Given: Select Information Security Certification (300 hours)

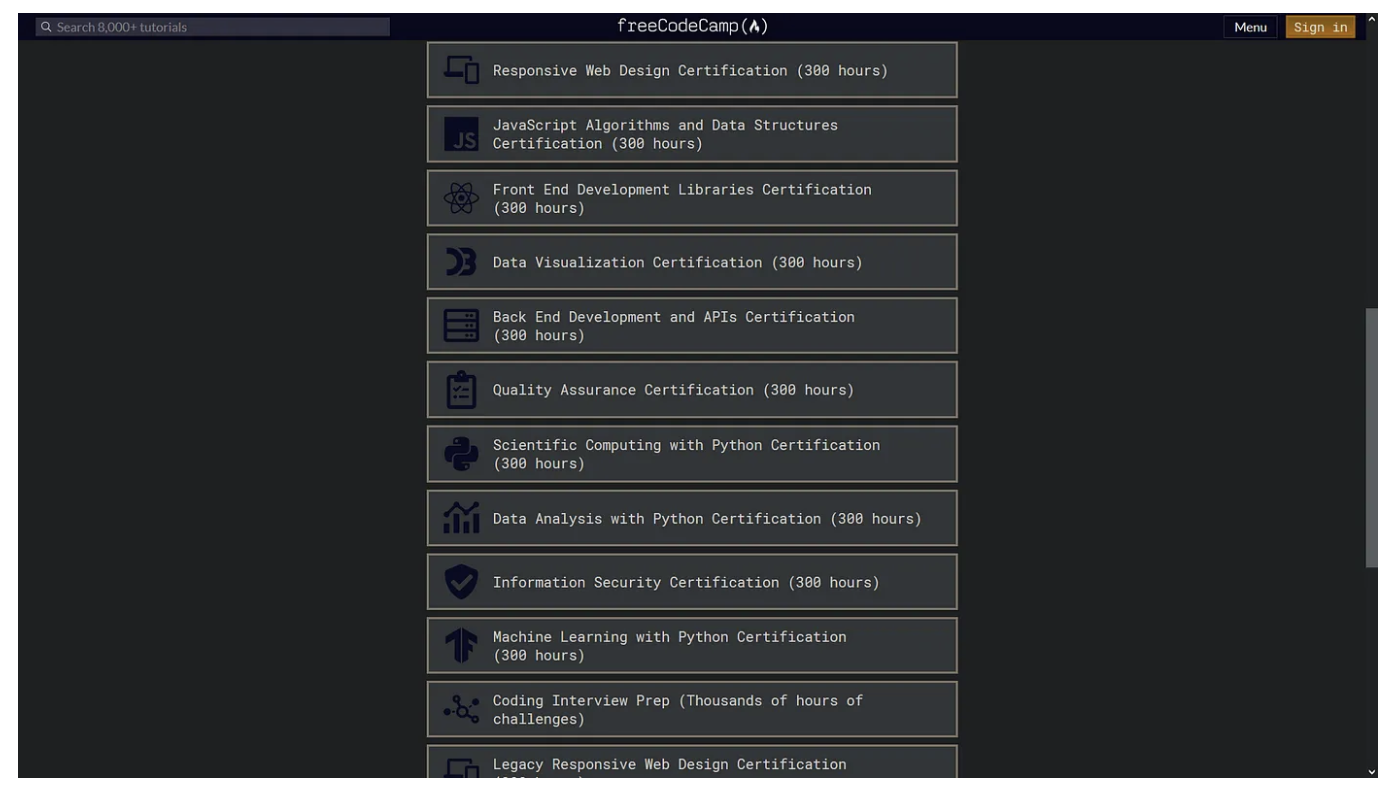Looking at the screenshot, I should [x=692, y=582].
